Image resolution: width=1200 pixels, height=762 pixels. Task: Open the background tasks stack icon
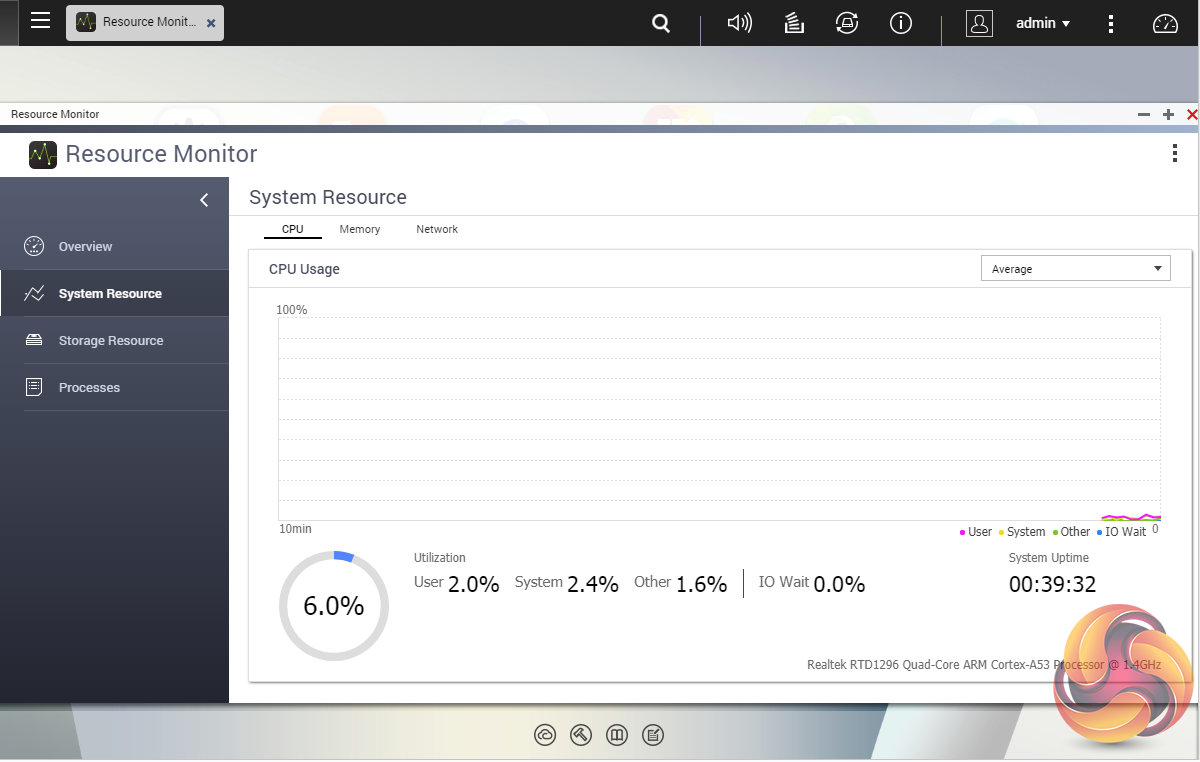tap(794, 23)
